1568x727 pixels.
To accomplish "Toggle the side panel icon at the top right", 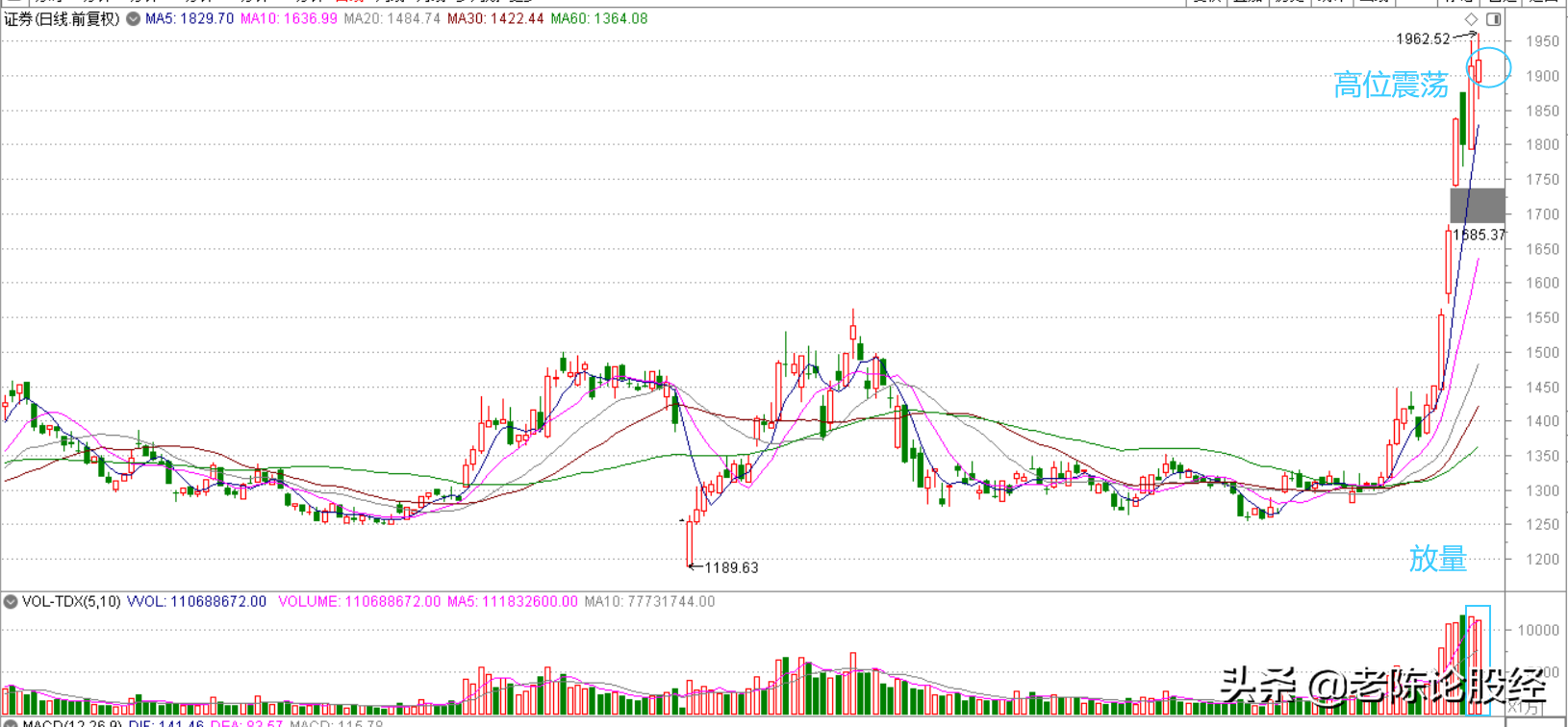I will (1494, 19).
